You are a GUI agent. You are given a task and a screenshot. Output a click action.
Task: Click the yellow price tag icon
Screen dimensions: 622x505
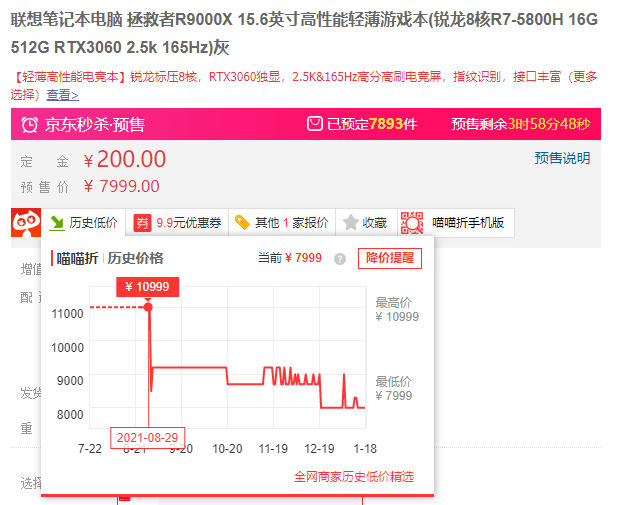coord(242,223)
